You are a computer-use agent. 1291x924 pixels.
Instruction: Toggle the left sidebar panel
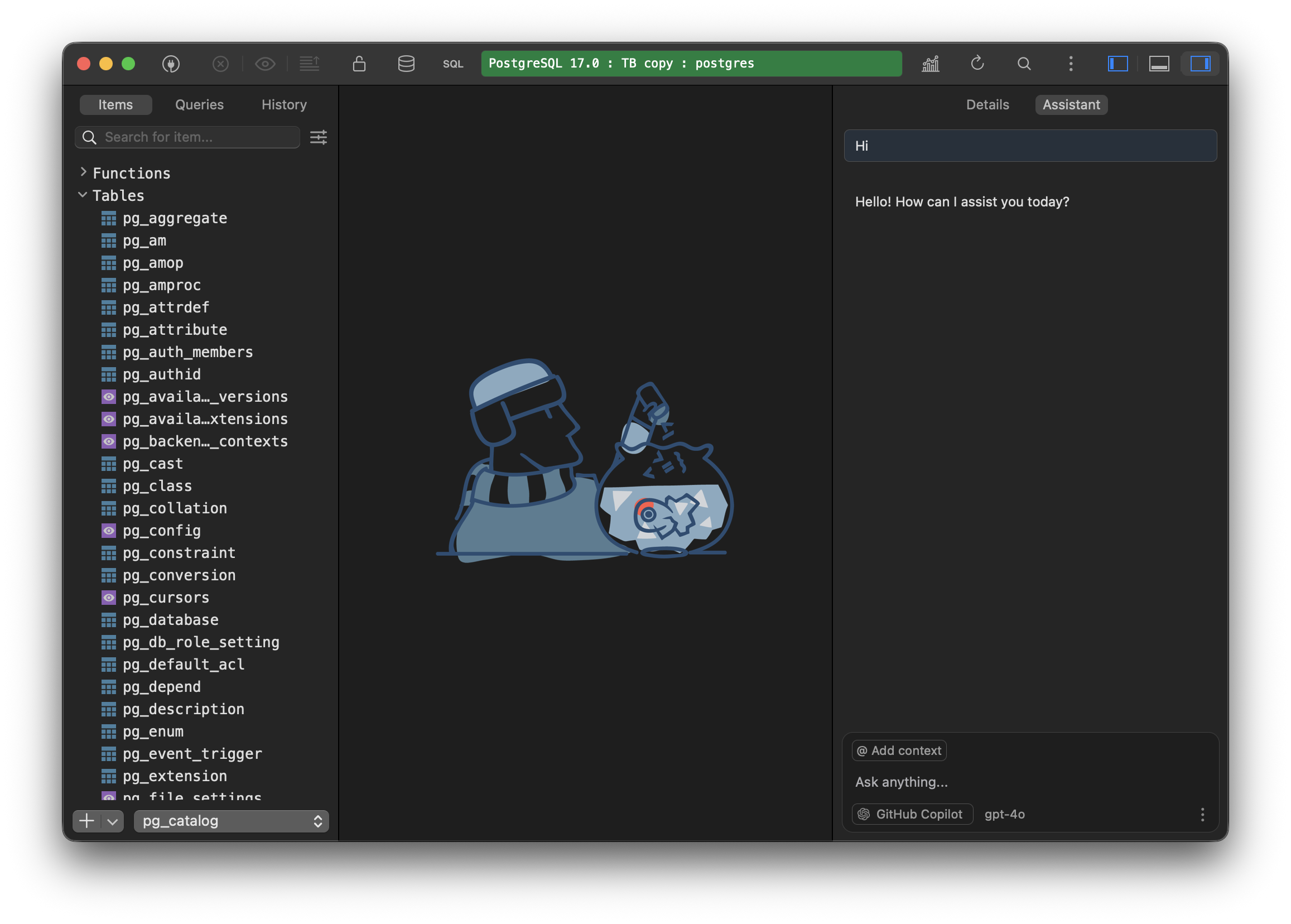pyautogui.click(x=1117, y=64)
